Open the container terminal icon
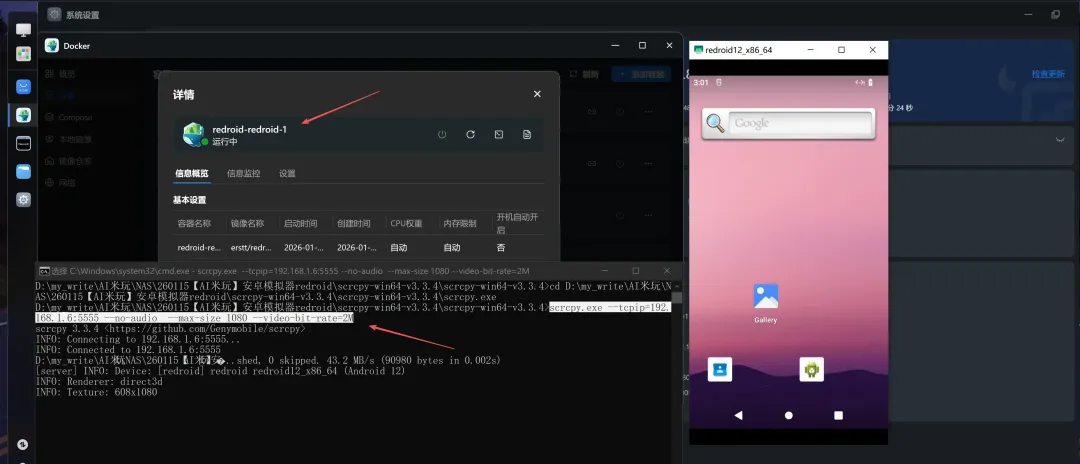Screen dimensions: 1080x464 click(x=499, y=134)
